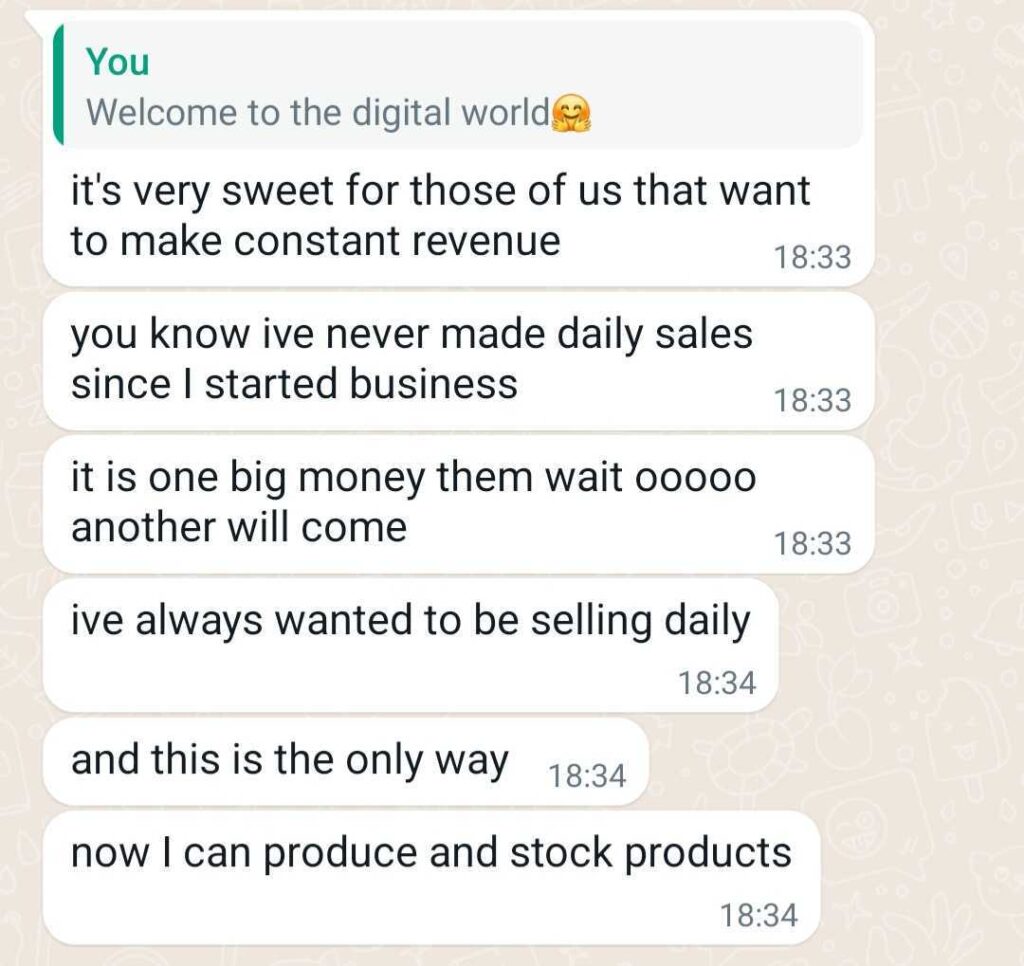Screen dimensions: 1024x966
Task: Tap the timestamp beside "since I started business"
Action: point(812,401)
